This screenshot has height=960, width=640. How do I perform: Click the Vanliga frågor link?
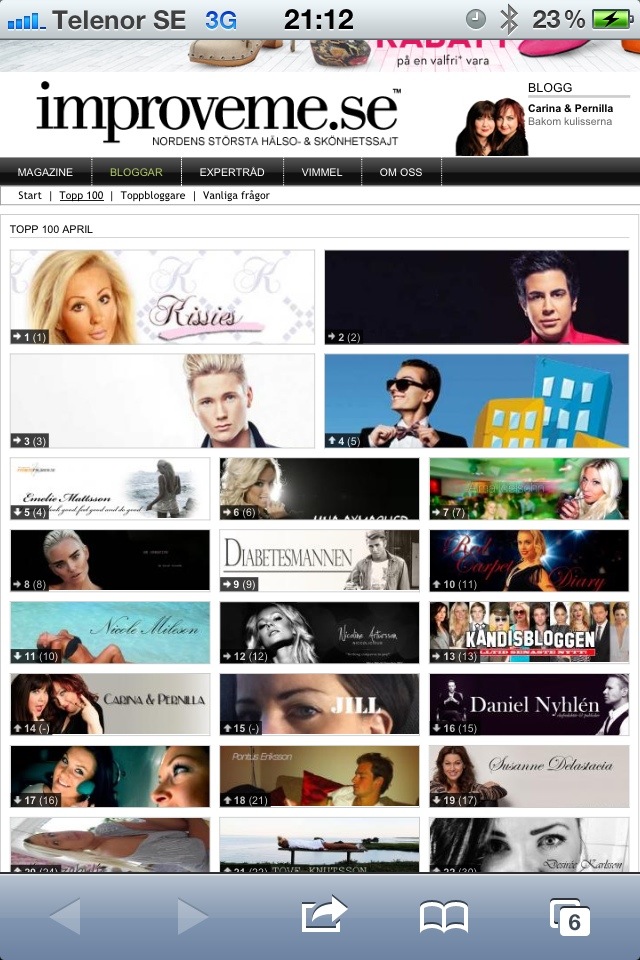tap(236, 196)
